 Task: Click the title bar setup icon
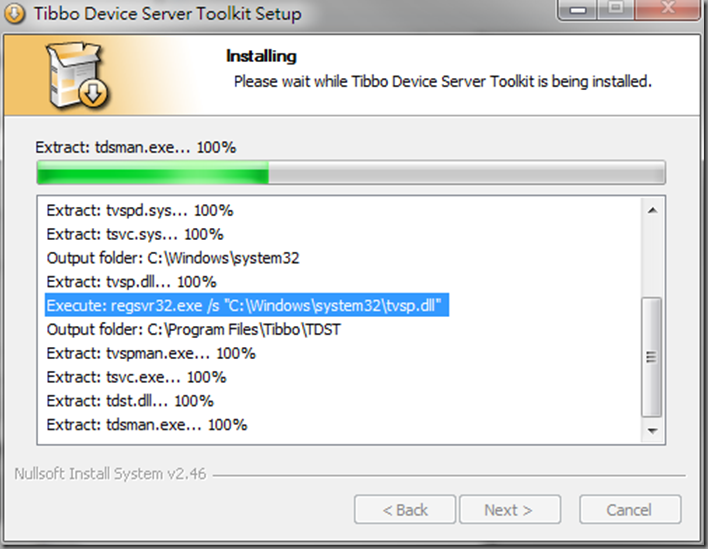[x=14, y=14]
